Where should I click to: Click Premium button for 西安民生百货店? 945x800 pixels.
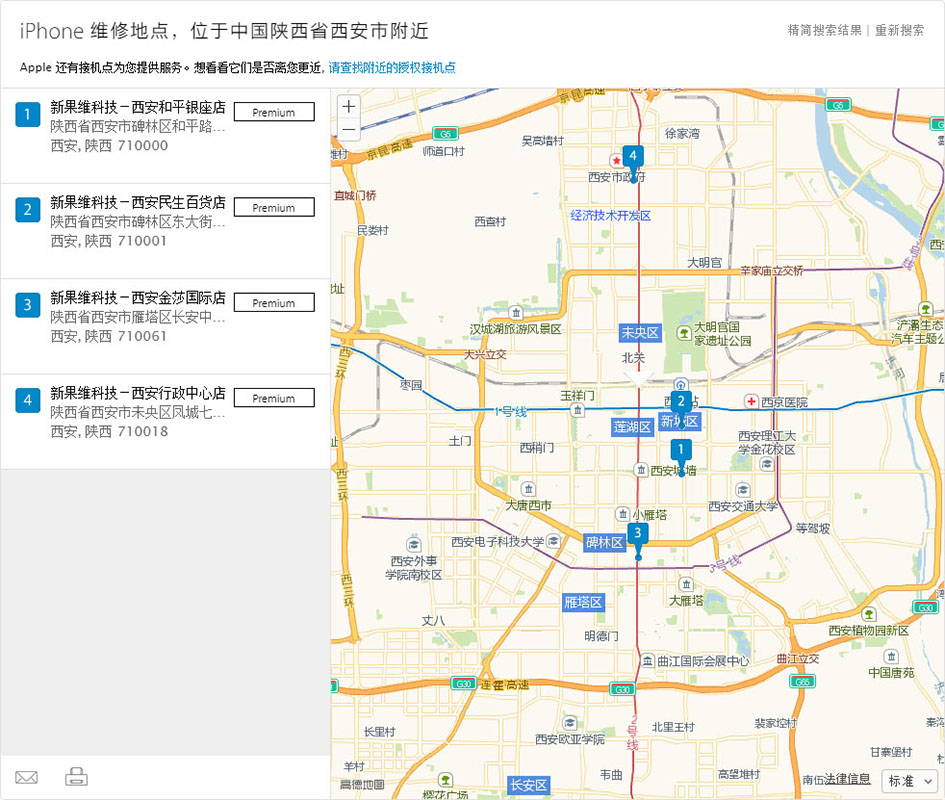[274, 207]
